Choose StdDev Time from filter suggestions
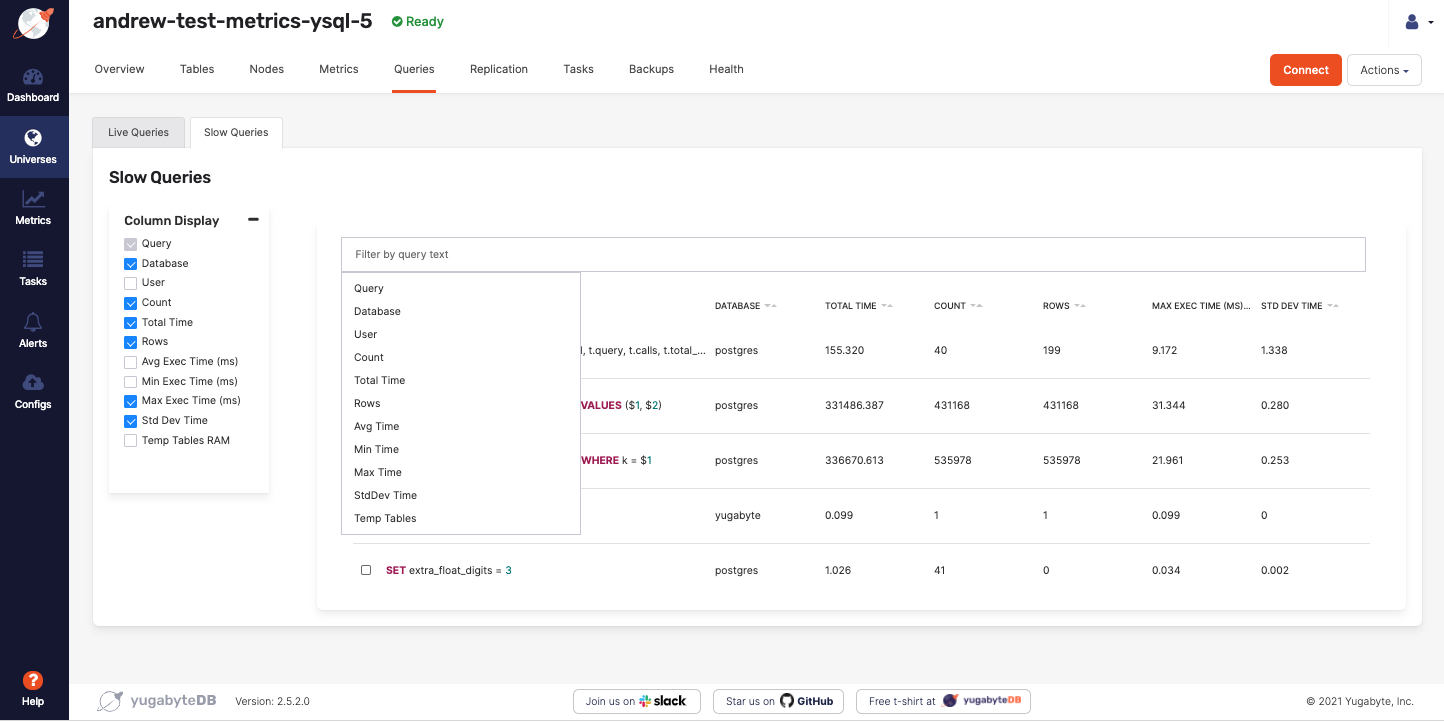This screenshot has width=1444, height=723. pyautogui.click(x=461, y=495)
